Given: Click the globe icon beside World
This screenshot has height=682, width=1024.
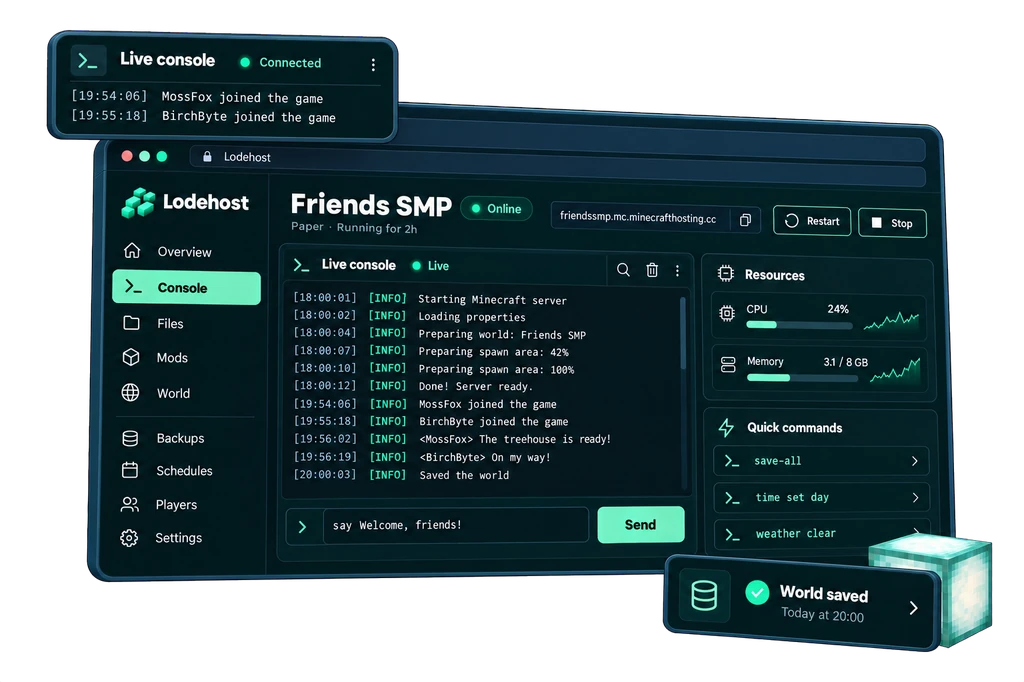Looking at the screenshot, I should tap(131, 393).
